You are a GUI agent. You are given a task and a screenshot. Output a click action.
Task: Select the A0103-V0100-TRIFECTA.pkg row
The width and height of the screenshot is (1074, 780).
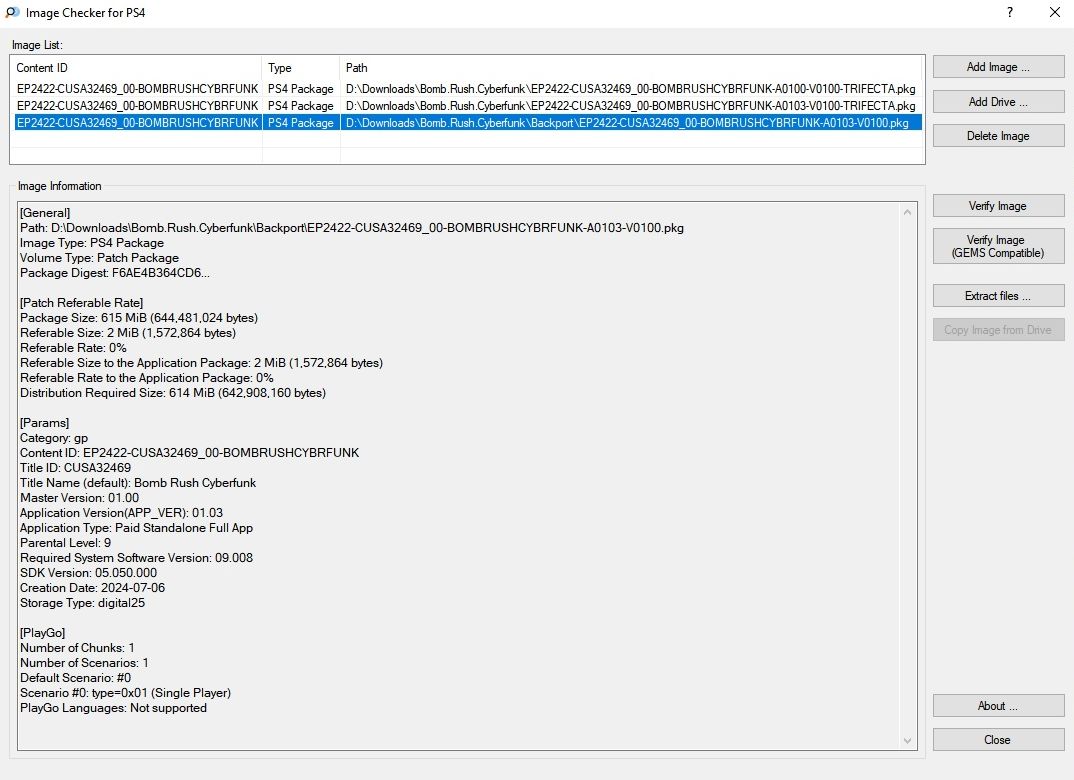pos(468,105)
